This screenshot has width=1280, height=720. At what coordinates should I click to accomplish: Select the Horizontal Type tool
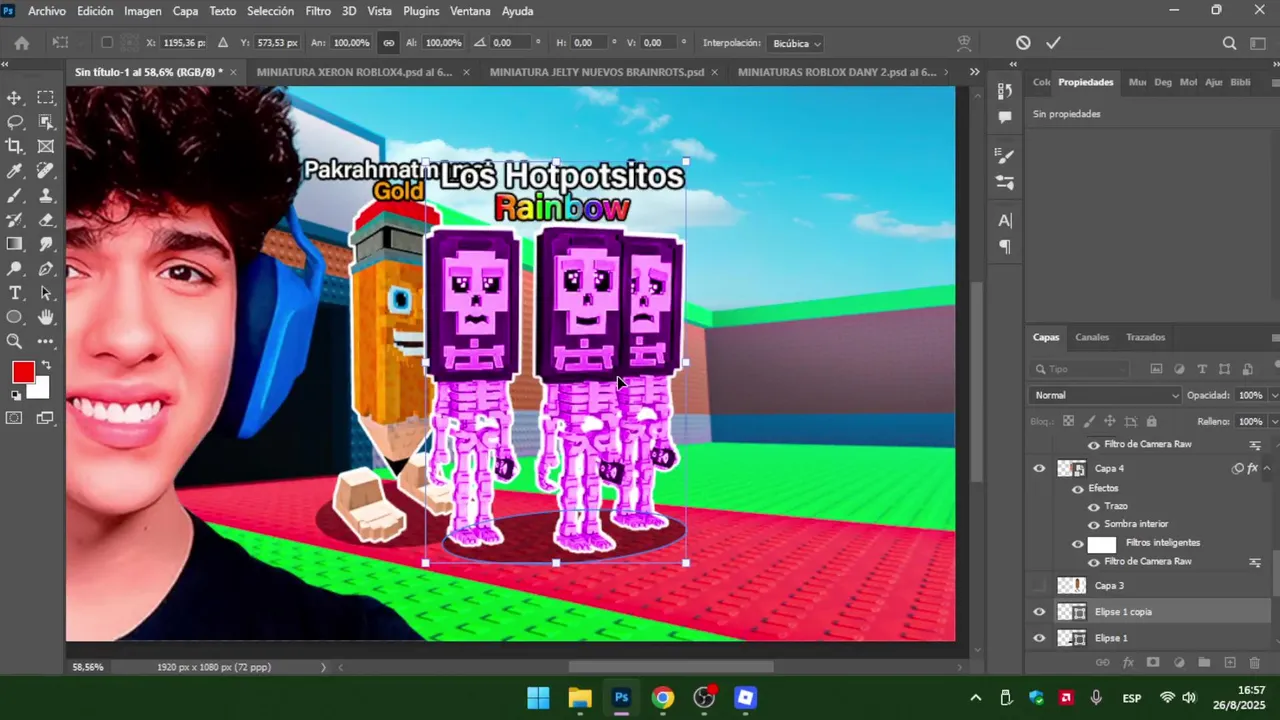pos(15,293)
